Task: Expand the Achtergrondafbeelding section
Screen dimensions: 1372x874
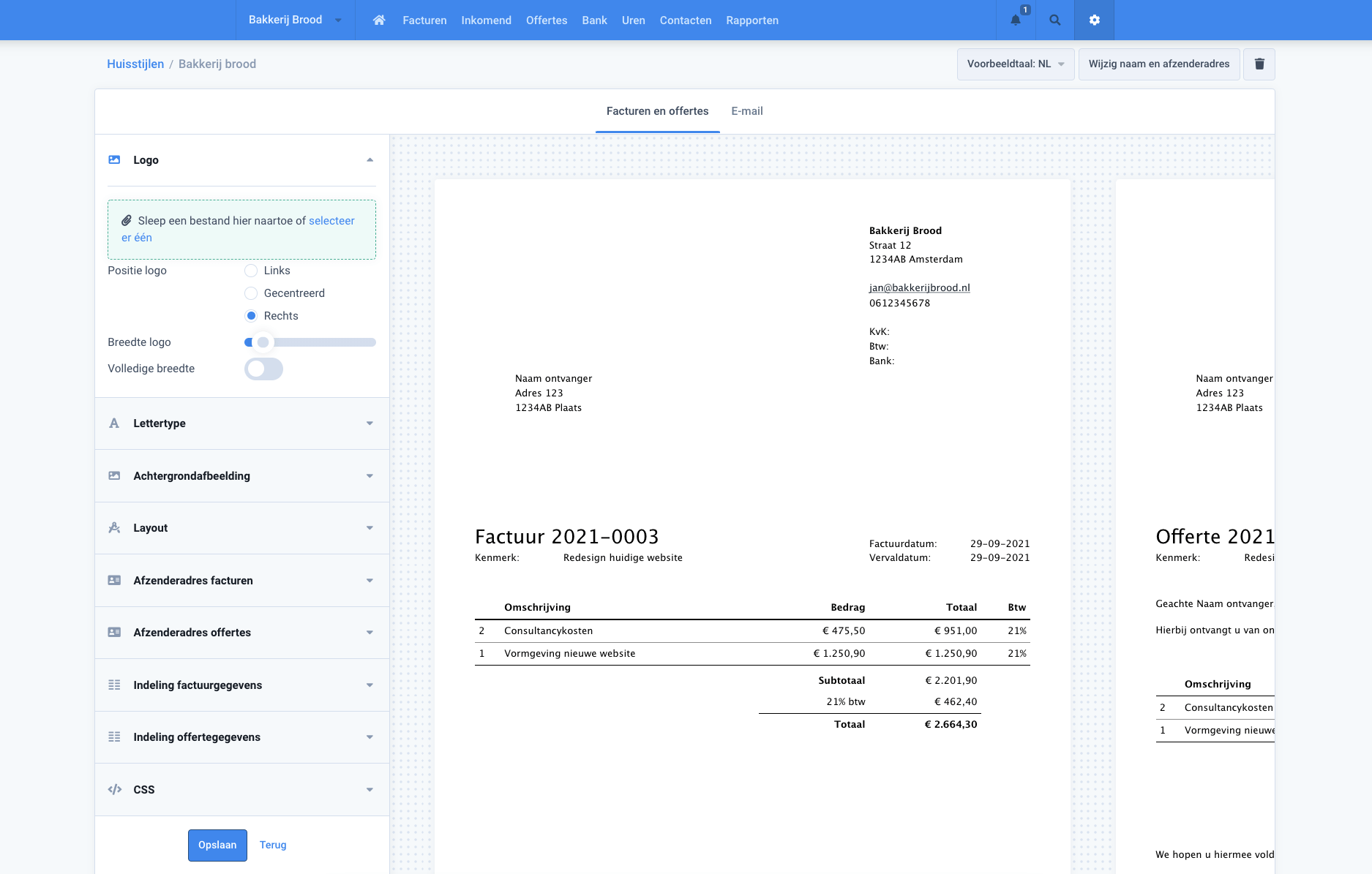Action: [241, 476]
